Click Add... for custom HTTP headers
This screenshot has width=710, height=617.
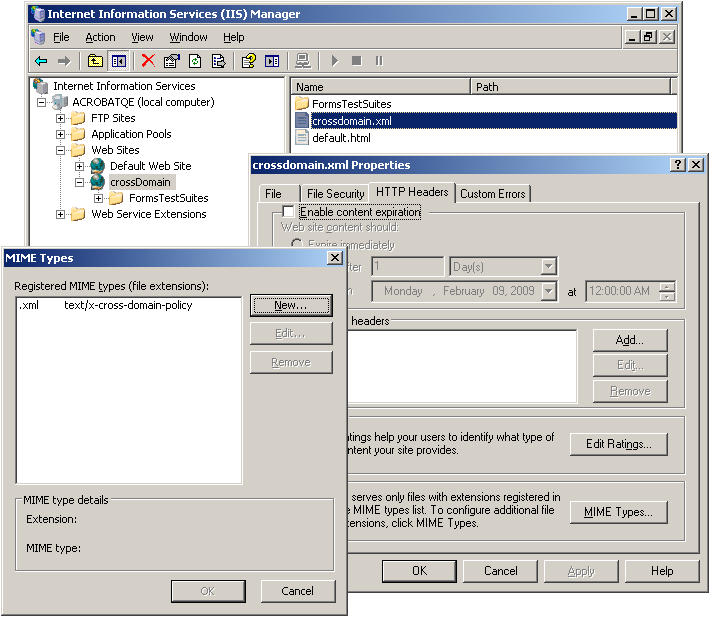(630, 340)
